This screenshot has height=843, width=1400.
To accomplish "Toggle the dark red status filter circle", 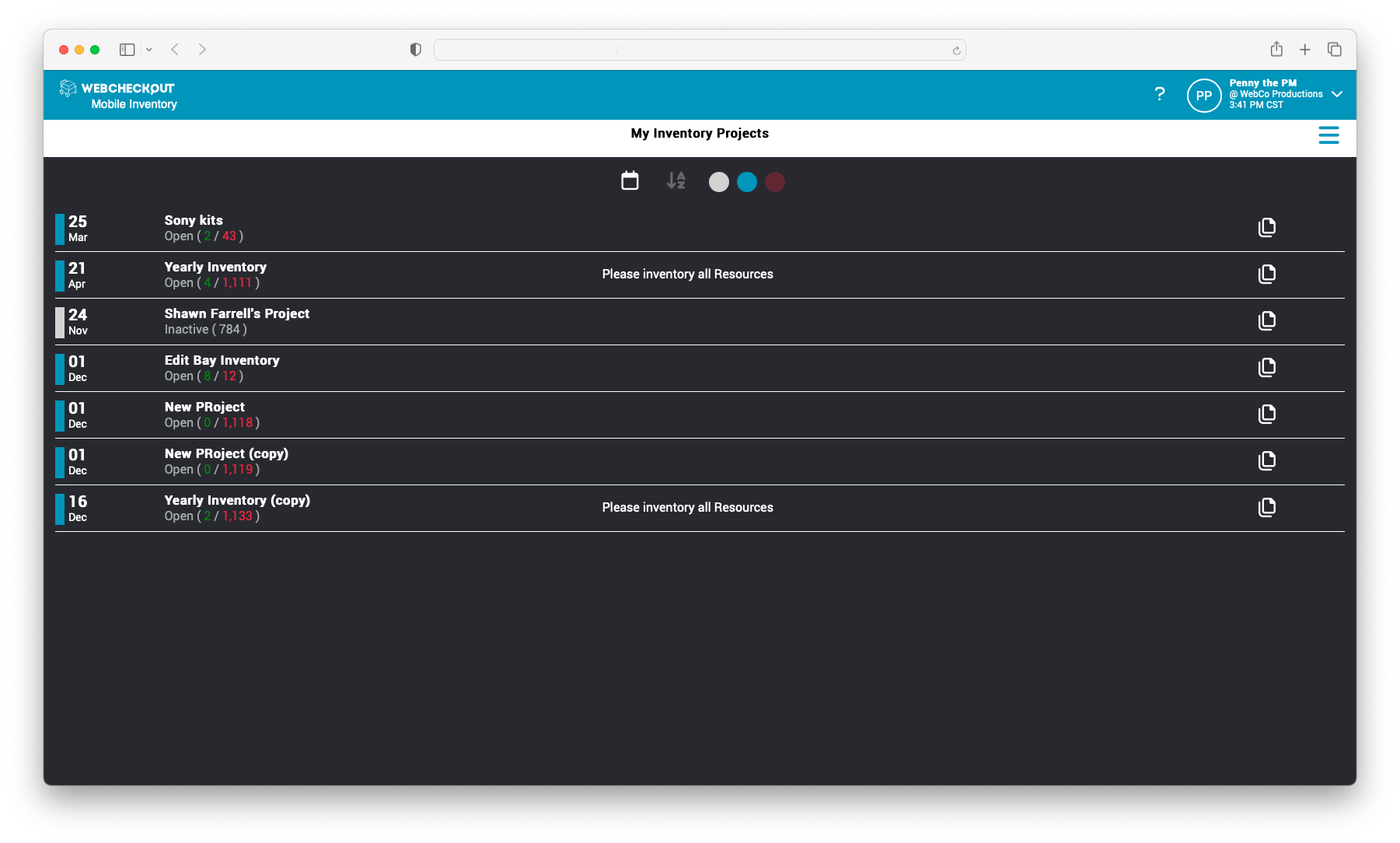I will [774, 181].
